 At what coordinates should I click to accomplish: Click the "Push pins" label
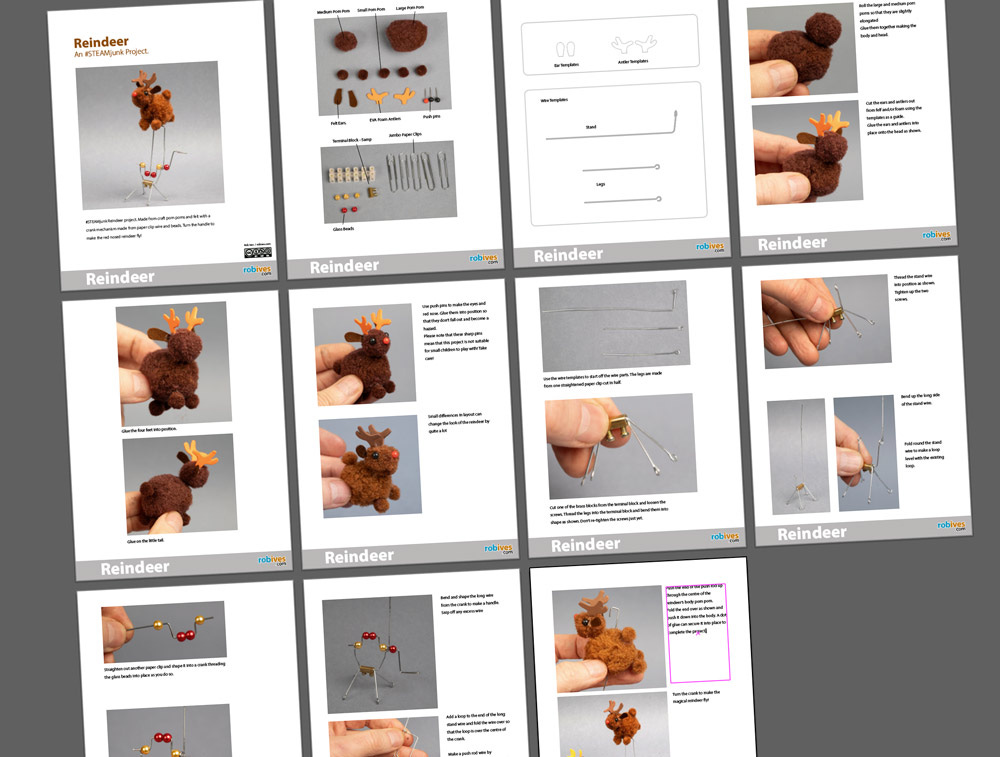pyautogui.click(x=432, y=117)
